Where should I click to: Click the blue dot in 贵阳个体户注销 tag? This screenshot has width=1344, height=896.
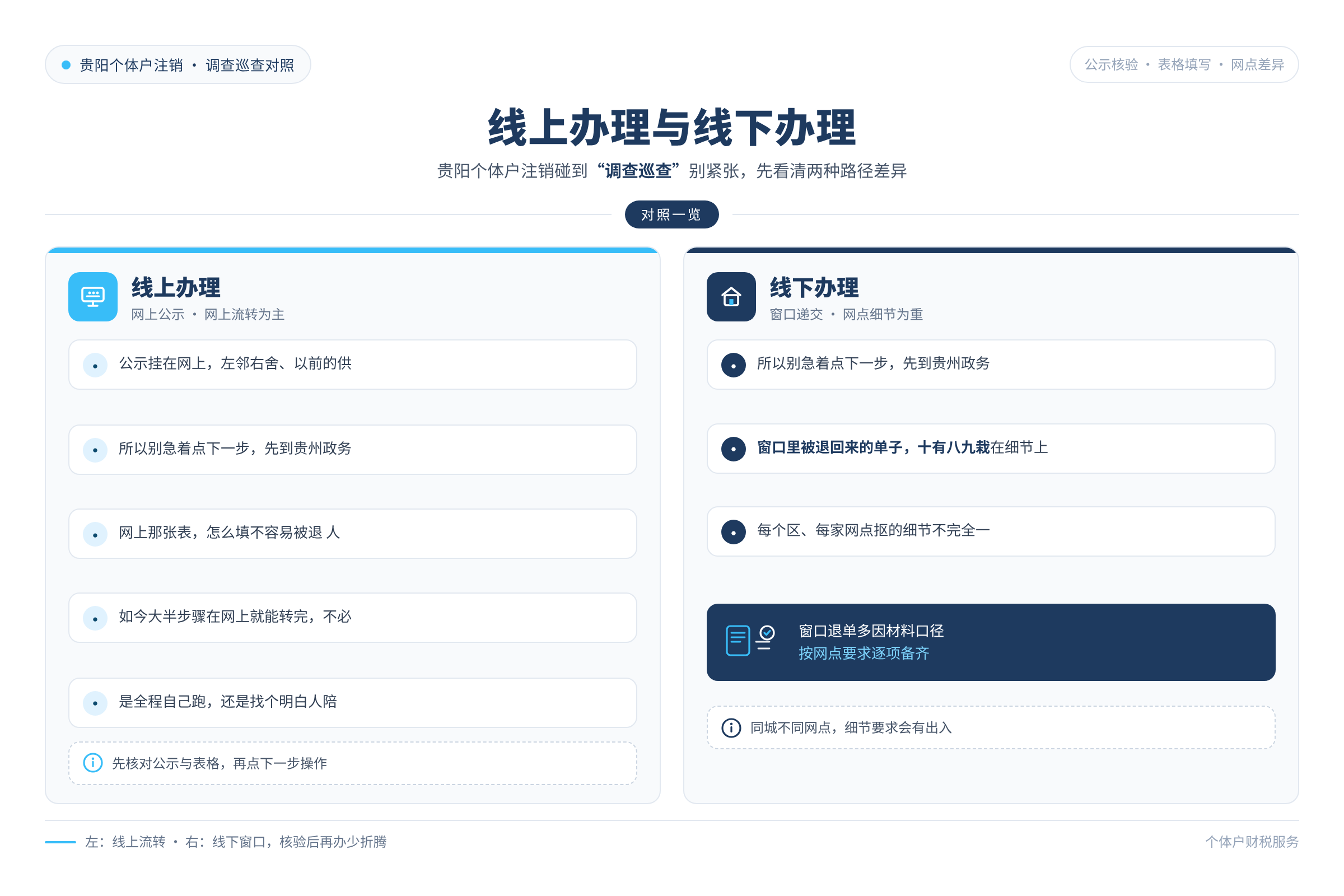66,65
